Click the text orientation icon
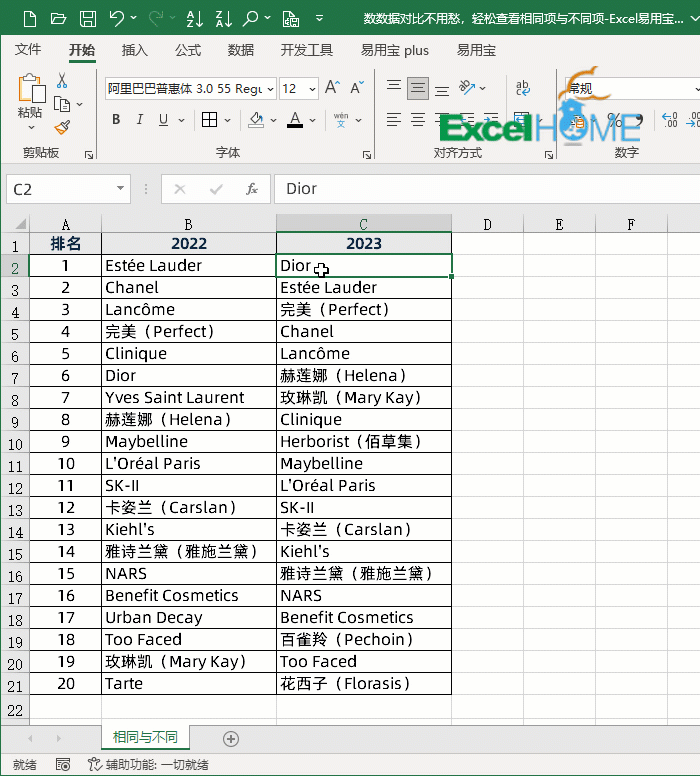This screenshot has height=776, width=700. pos(467,88)
